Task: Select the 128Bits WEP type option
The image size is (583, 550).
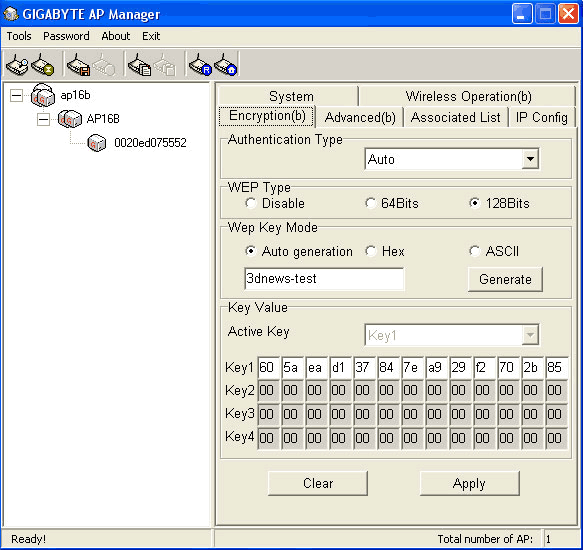Action: (x=474, y=203)
